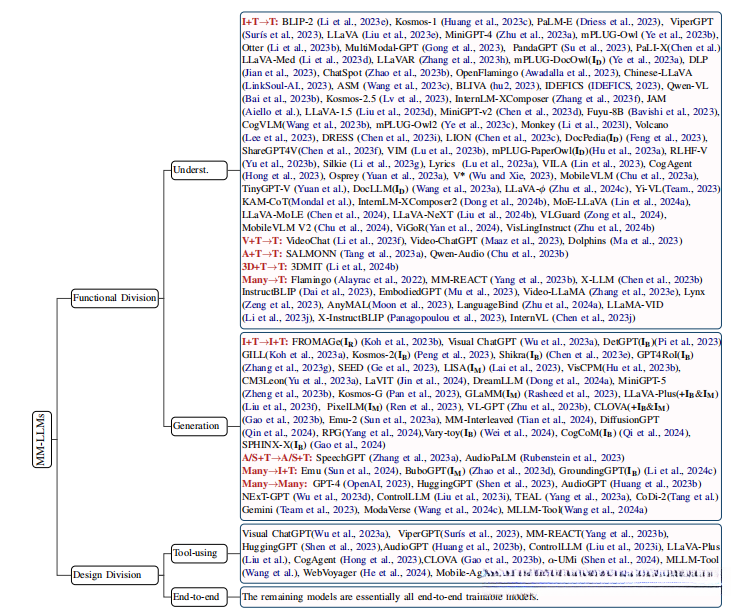752x614 pixels.
Task: Follow the Bai et al., 2023b citation
Action: [281, 99]
